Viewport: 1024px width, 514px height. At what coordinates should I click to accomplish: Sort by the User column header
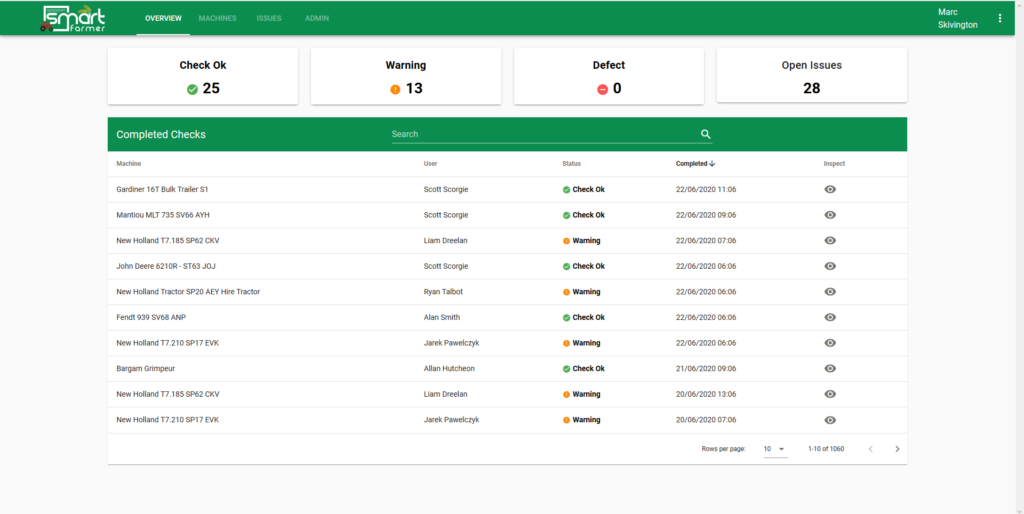430,164
